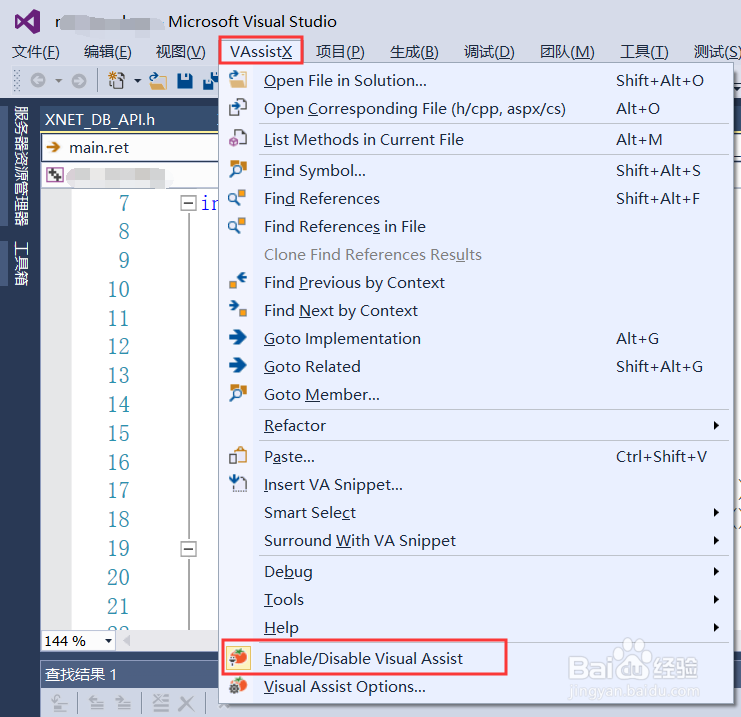The width and height of the screenshot is (741, 717).
Task: Select the Paste... menu entry
Action: coord(476,457)
